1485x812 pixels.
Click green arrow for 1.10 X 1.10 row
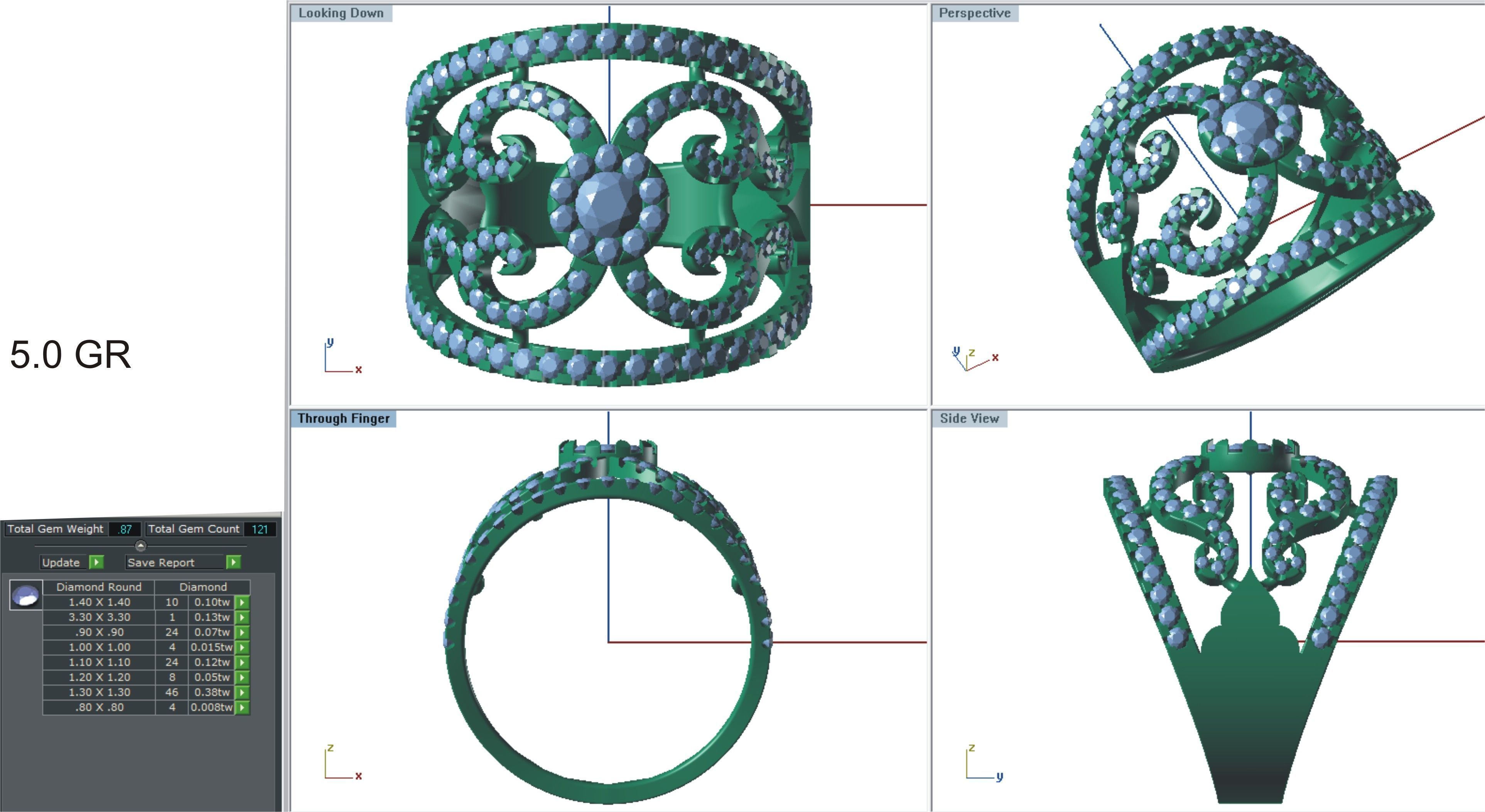pyautogui.click(x=242, y=662)
